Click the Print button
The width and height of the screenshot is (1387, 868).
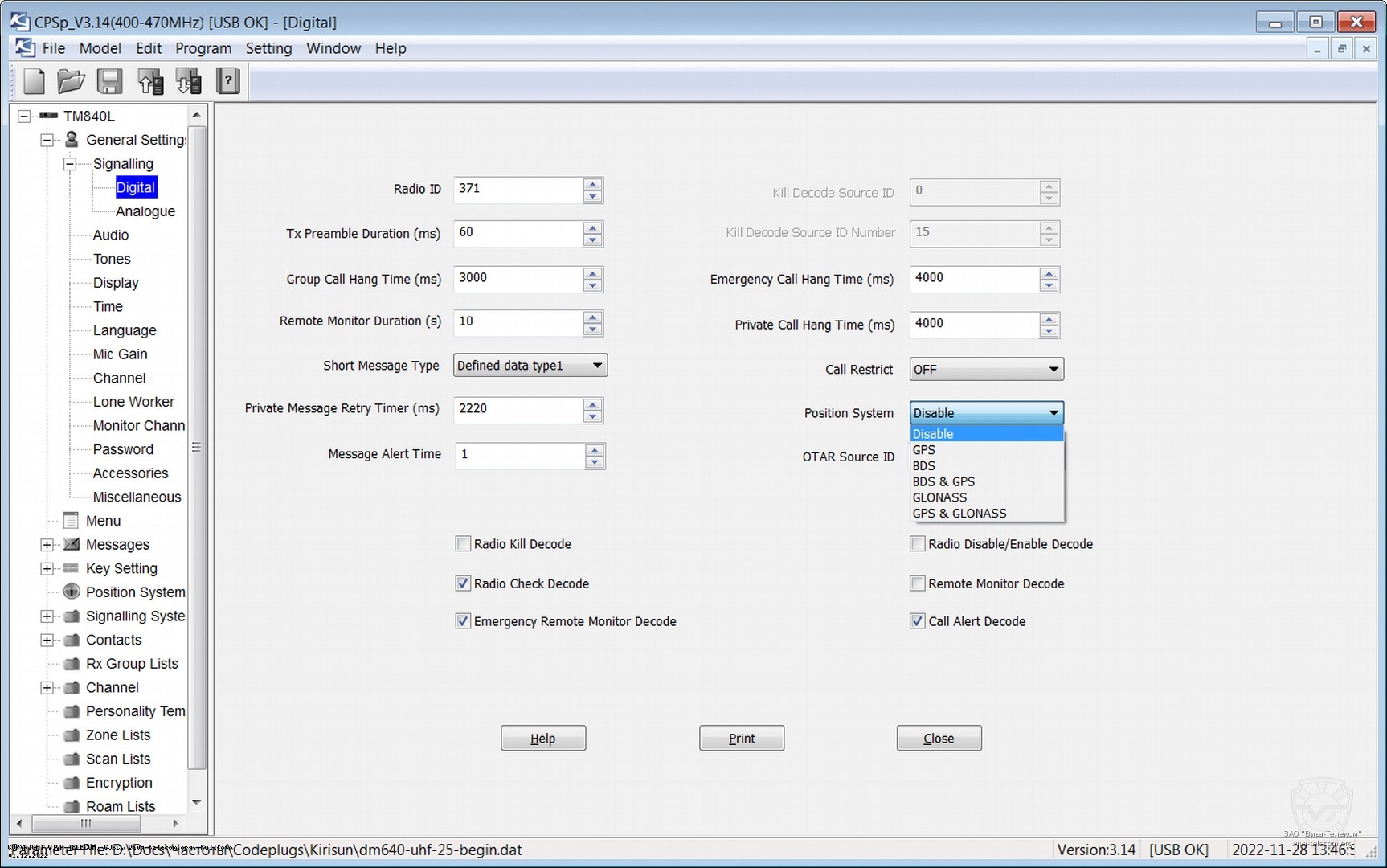pos(741,739)
